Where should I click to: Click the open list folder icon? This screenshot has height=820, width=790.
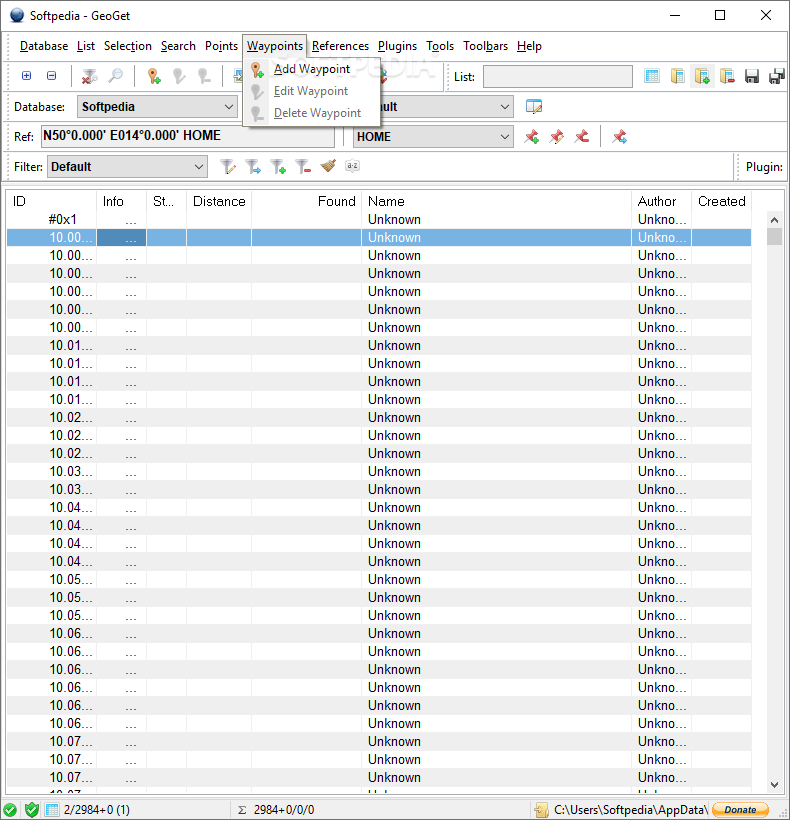click(x=677, y=76)
